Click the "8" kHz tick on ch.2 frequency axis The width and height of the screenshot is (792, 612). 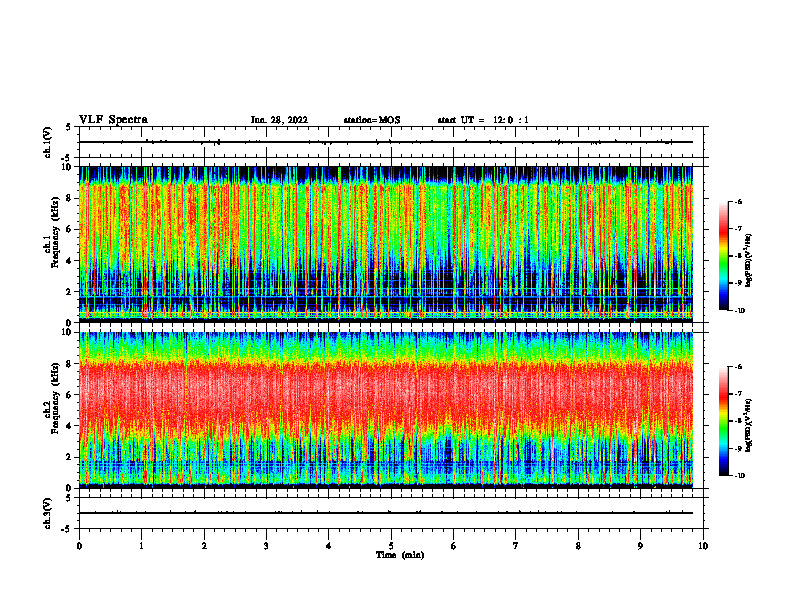point(70,364)
